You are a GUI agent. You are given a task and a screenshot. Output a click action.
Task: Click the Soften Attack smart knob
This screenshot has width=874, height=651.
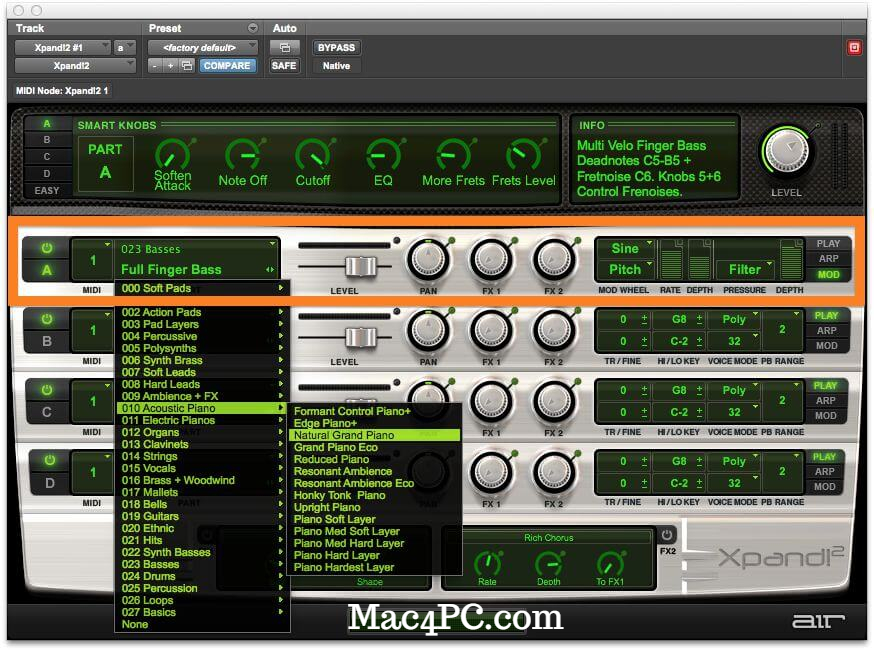pos(173,154)
